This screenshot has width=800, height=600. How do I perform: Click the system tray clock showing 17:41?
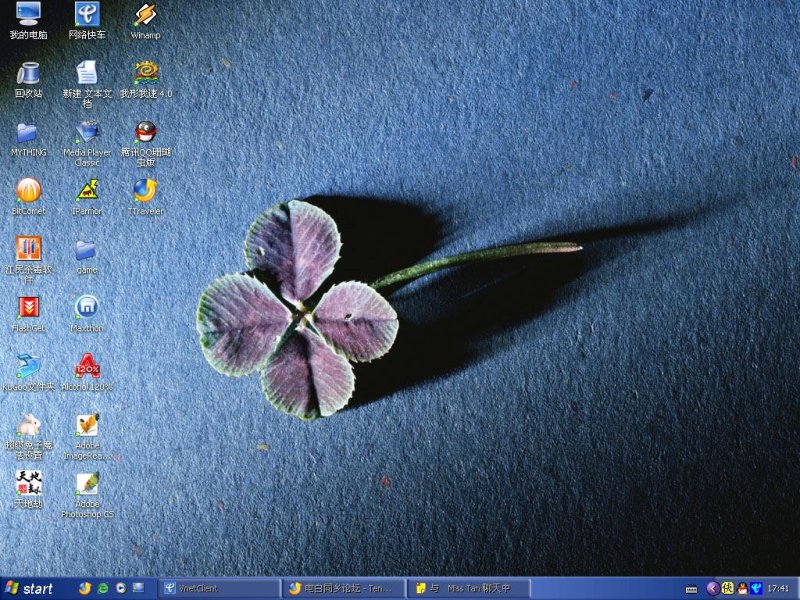[780, 588]
